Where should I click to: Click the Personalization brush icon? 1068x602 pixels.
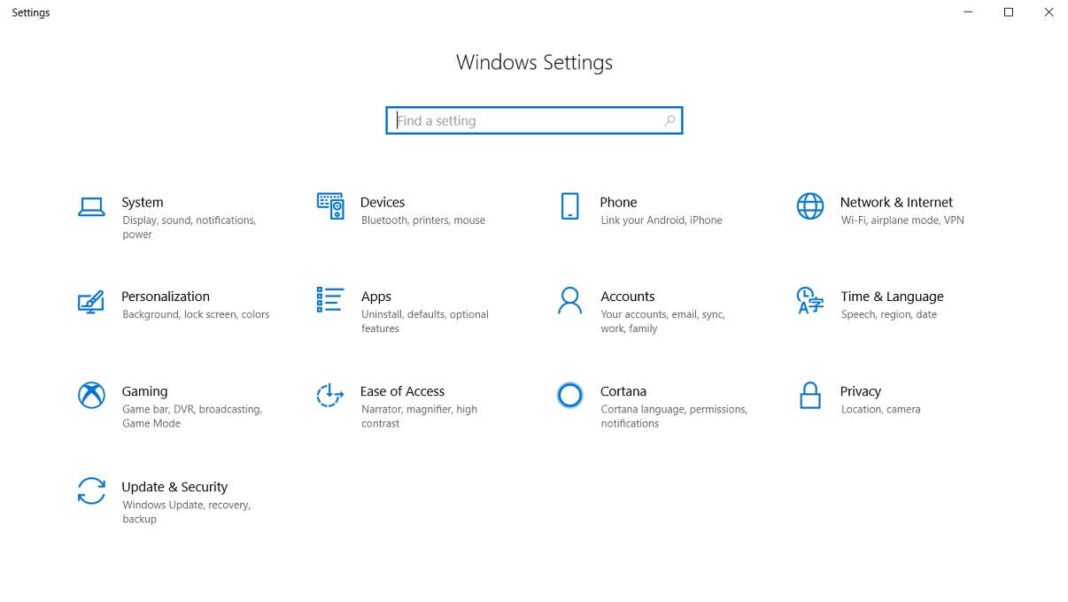[91, 301]
